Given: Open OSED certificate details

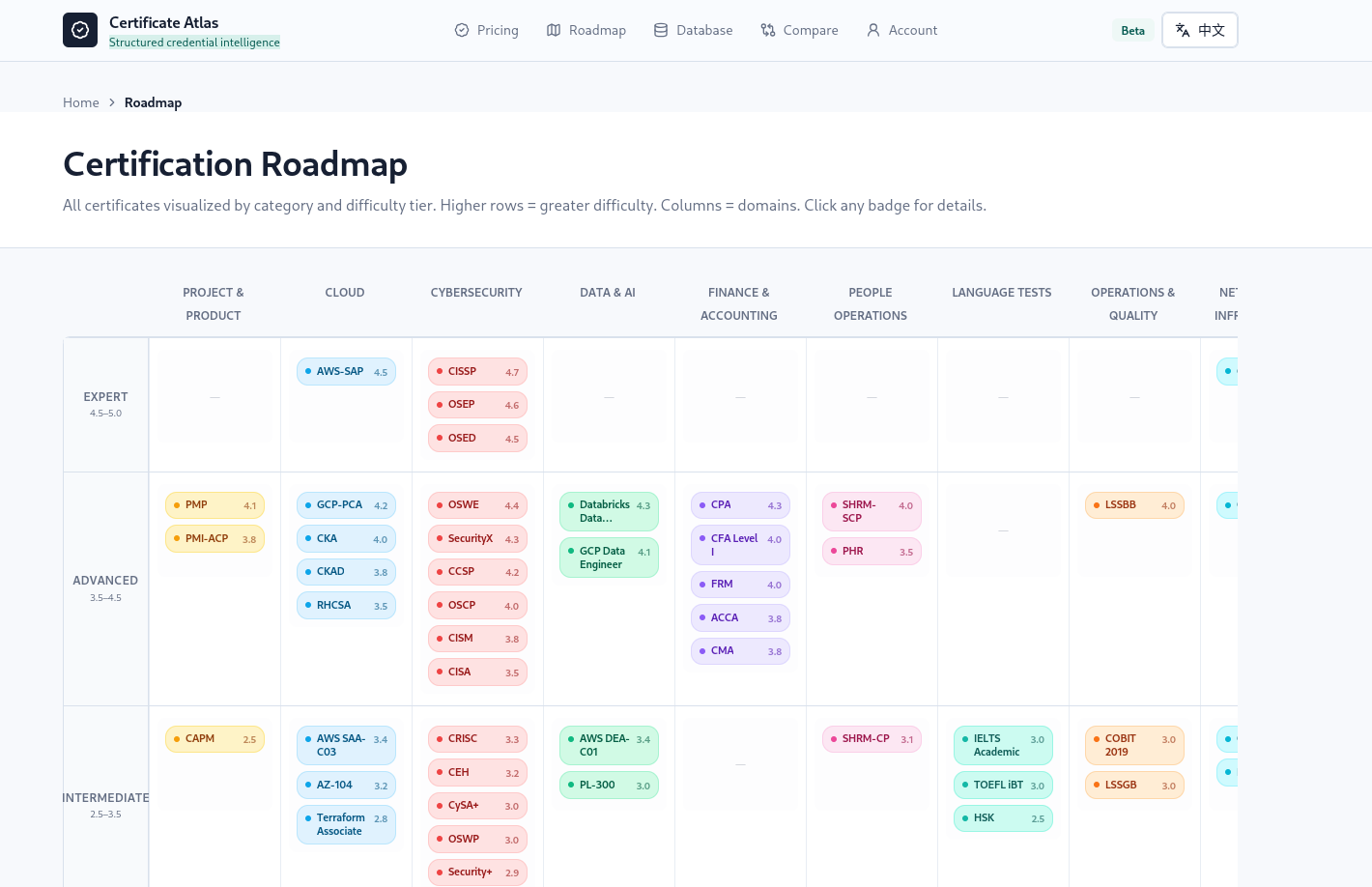Looking at the screenshot, I should 477,439.
